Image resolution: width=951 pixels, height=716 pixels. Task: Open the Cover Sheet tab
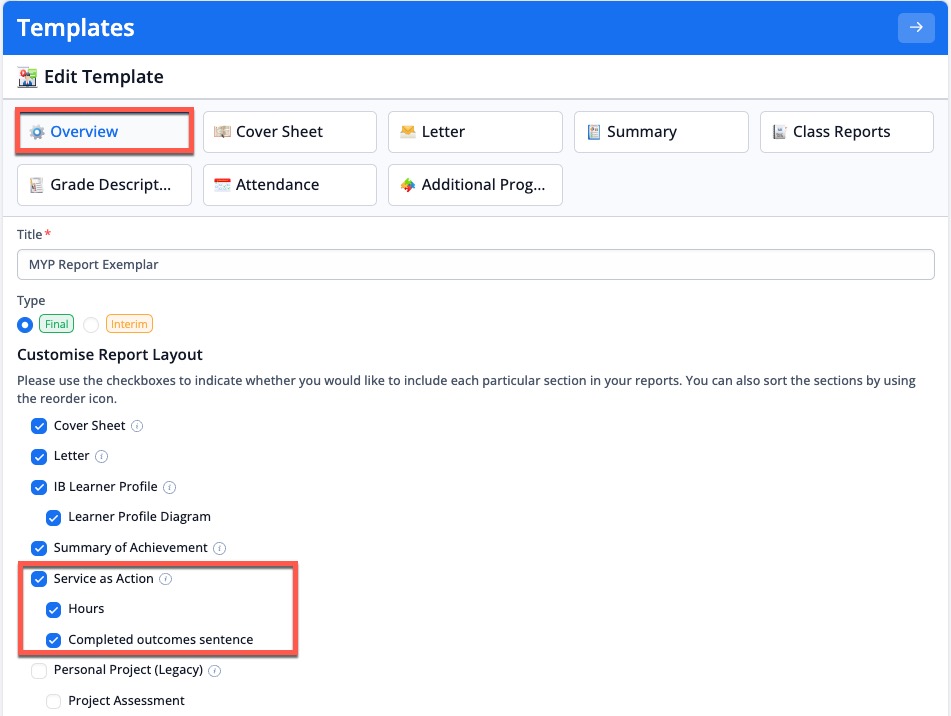tap(289, 132)
